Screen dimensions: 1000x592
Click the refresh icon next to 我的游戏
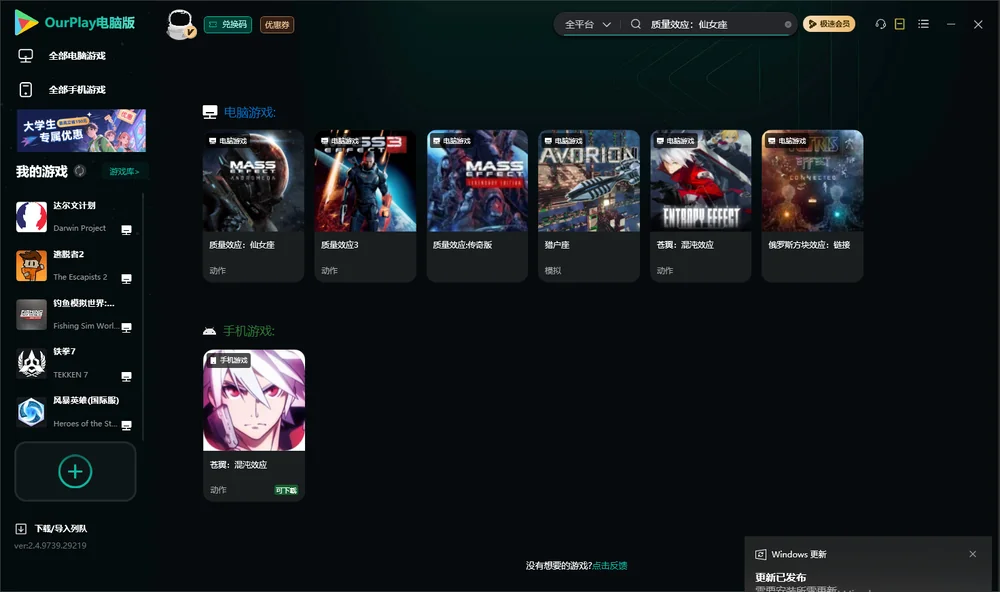coord(80,171)
